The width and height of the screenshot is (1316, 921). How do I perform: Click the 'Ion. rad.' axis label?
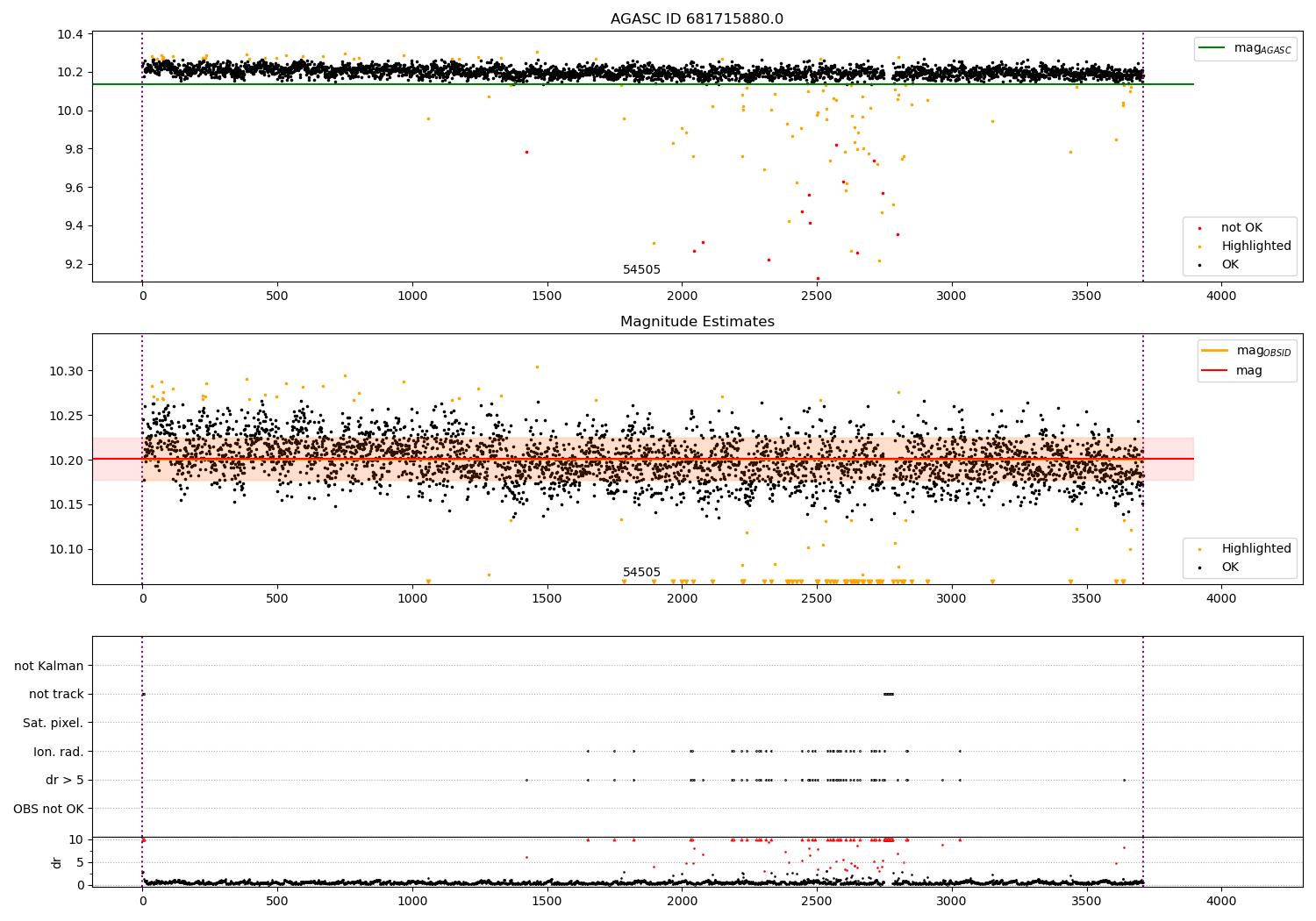pyautogui.click(x=59, y=752)
